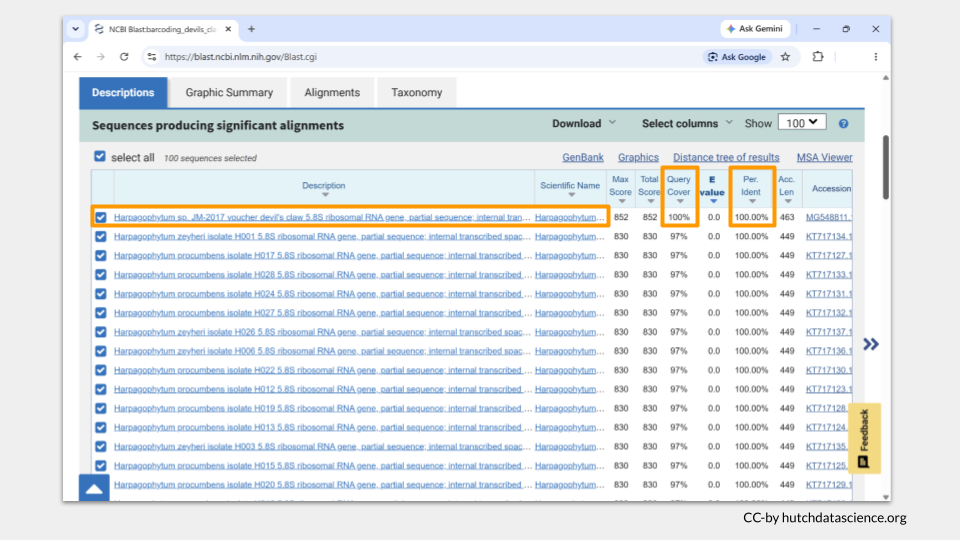
Task: Click the scrollbar up arrow
Action: pos(885,78)
